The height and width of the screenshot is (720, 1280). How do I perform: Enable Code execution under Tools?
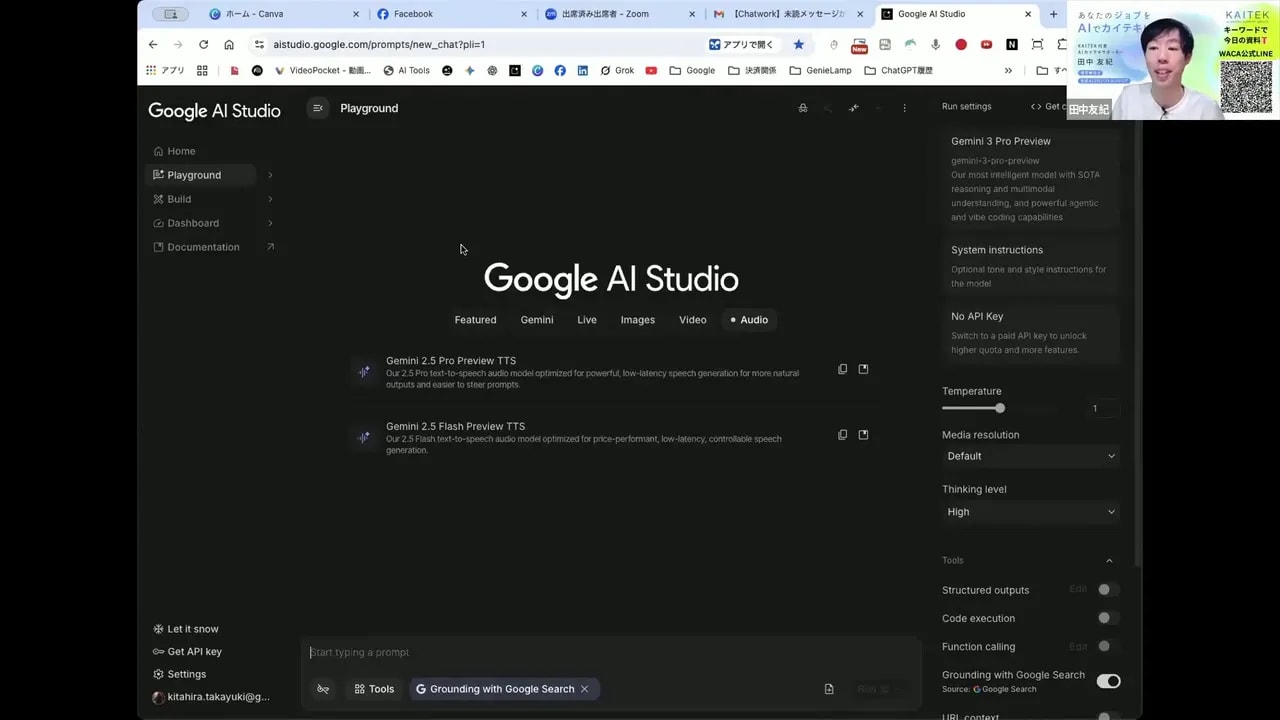pyautogui.click(x=1104, y=618)
